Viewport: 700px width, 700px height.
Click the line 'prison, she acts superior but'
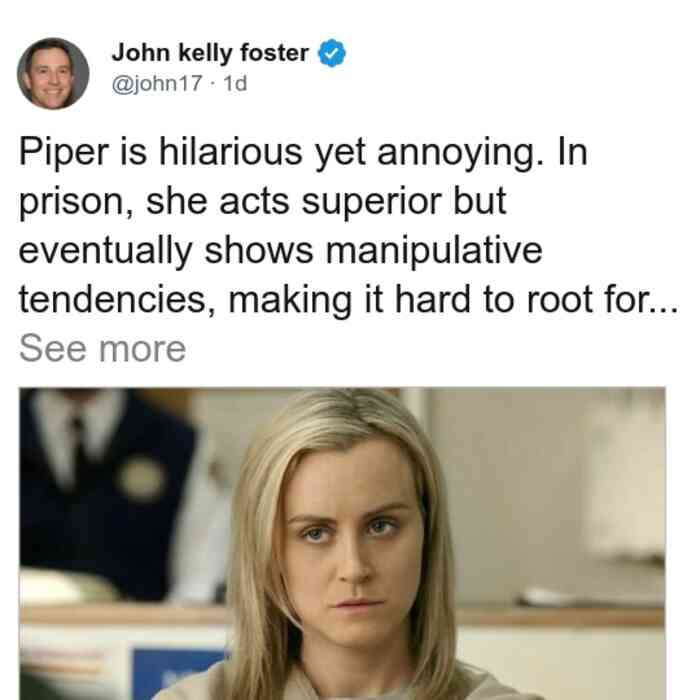pos(262,202)
